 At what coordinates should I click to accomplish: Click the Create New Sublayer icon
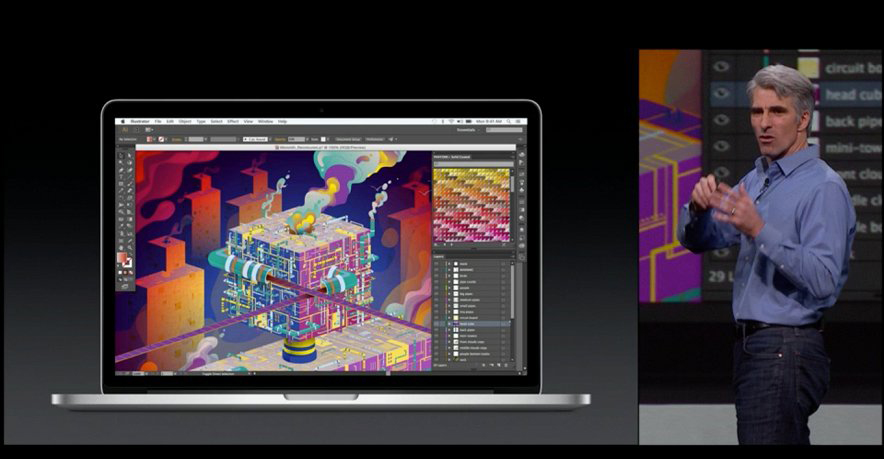(x=491, y=365)
